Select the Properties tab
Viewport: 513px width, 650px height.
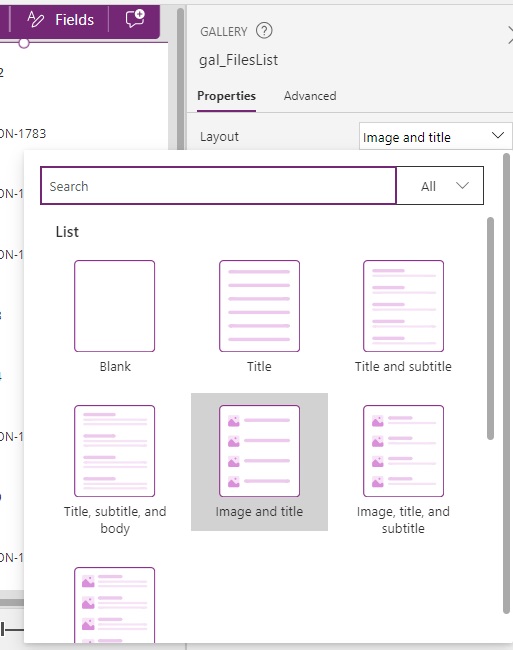226,96
